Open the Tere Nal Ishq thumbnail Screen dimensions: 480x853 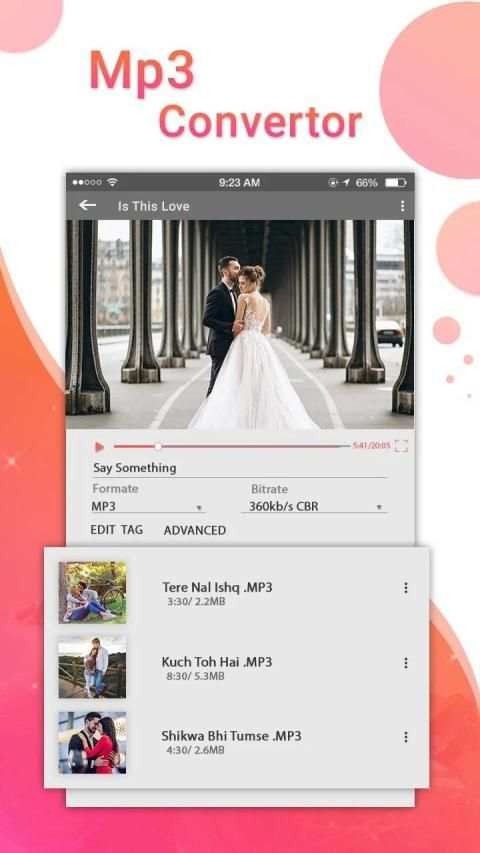tap(93, 592)
